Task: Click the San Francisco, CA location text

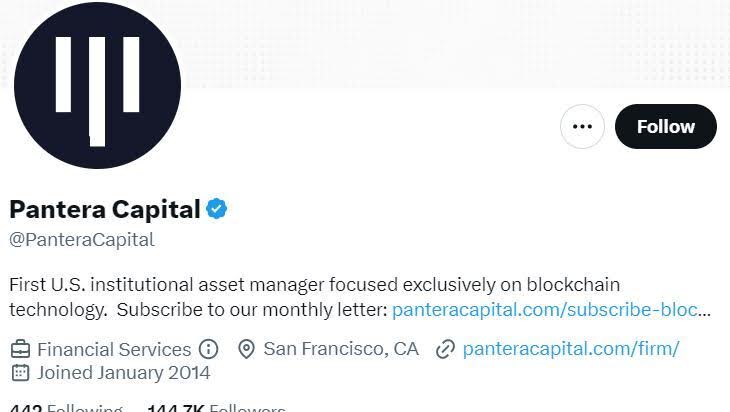Action: point(341,349)
